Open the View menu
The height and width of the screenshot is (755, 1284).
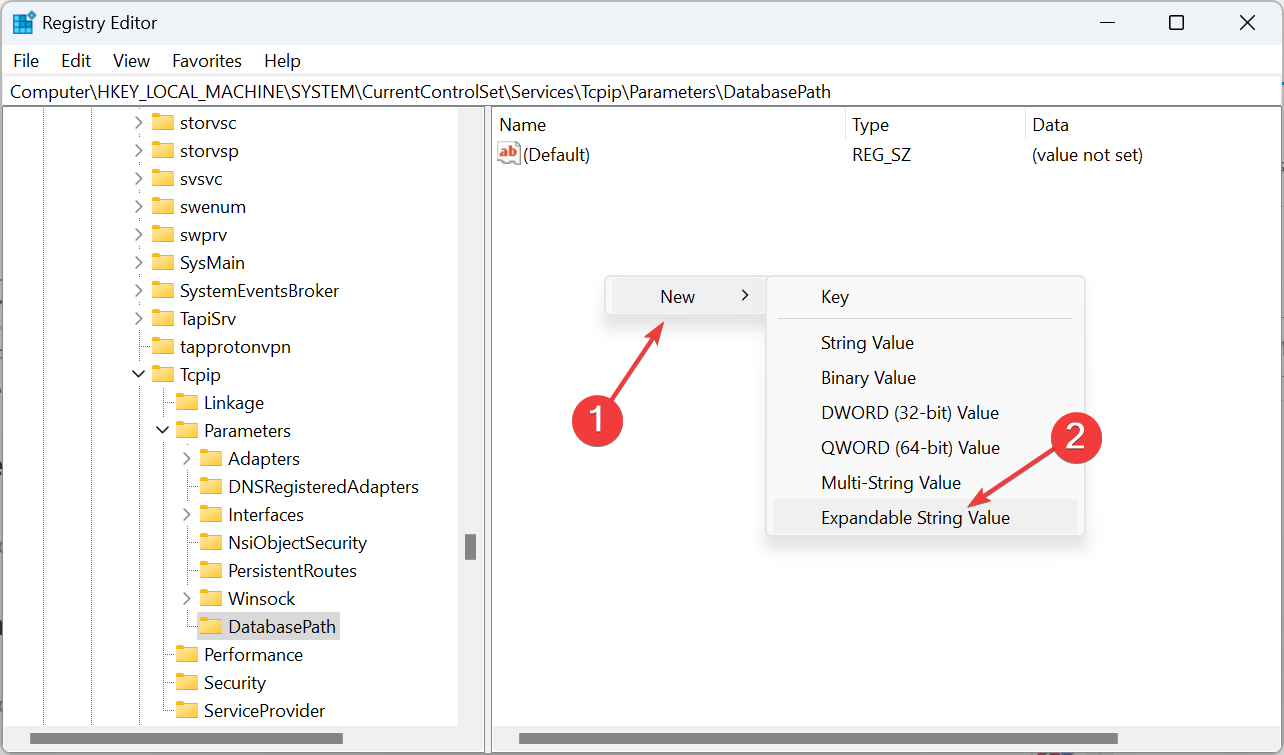click(131, 61)
